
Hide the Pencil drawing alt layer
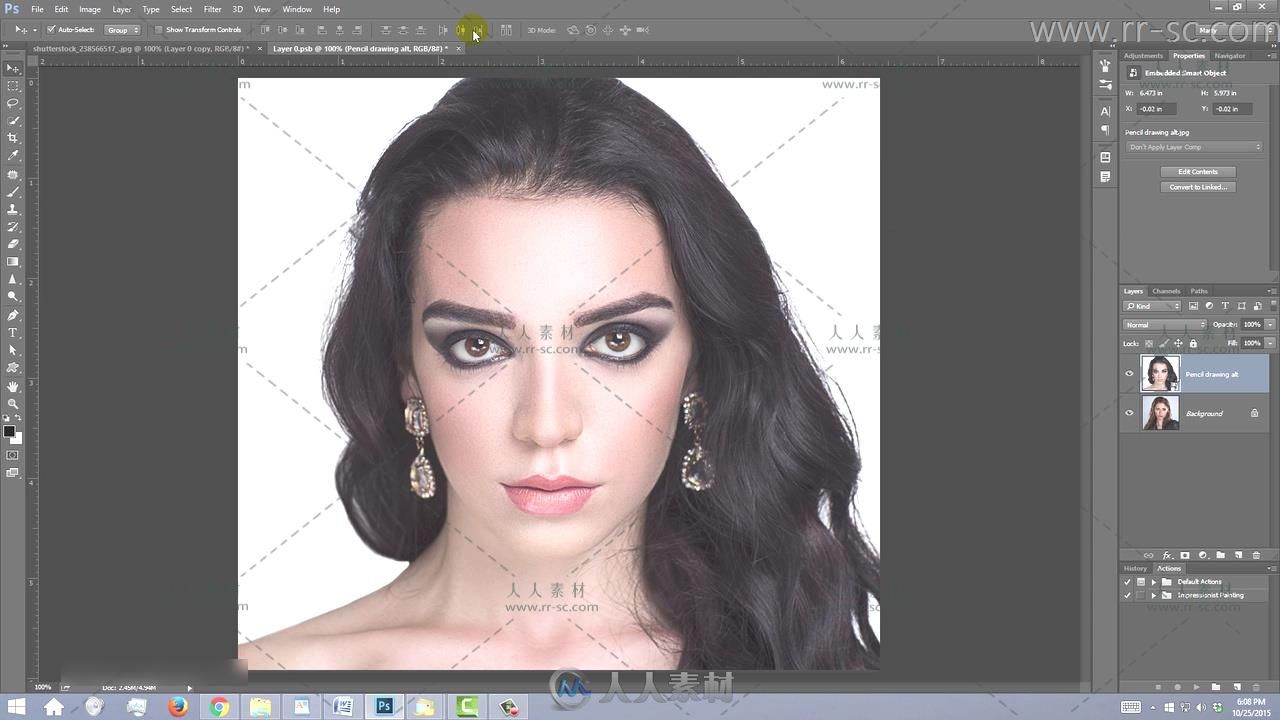tap(1130, 374)
